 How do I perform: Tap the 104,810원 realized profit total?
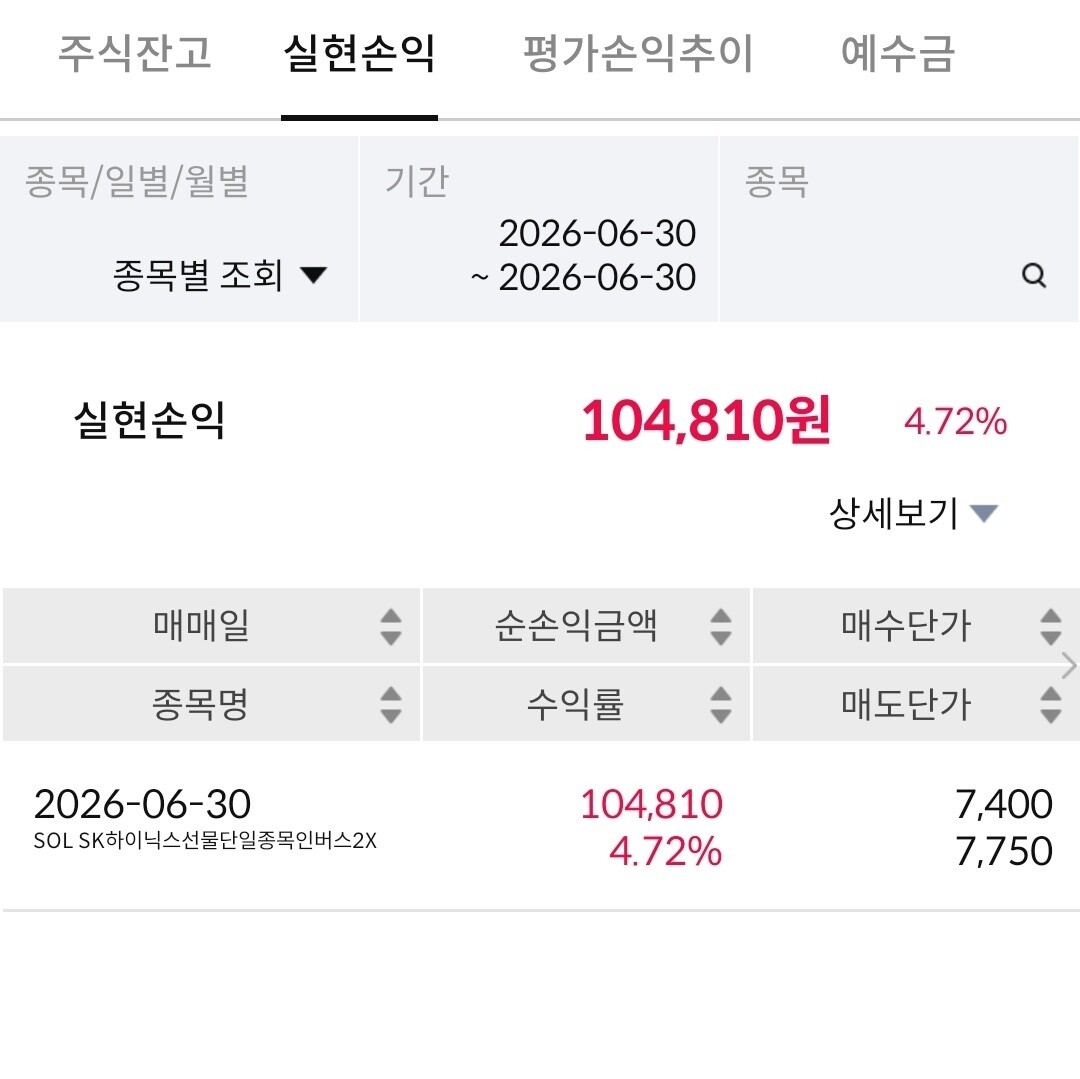point(706,420)
